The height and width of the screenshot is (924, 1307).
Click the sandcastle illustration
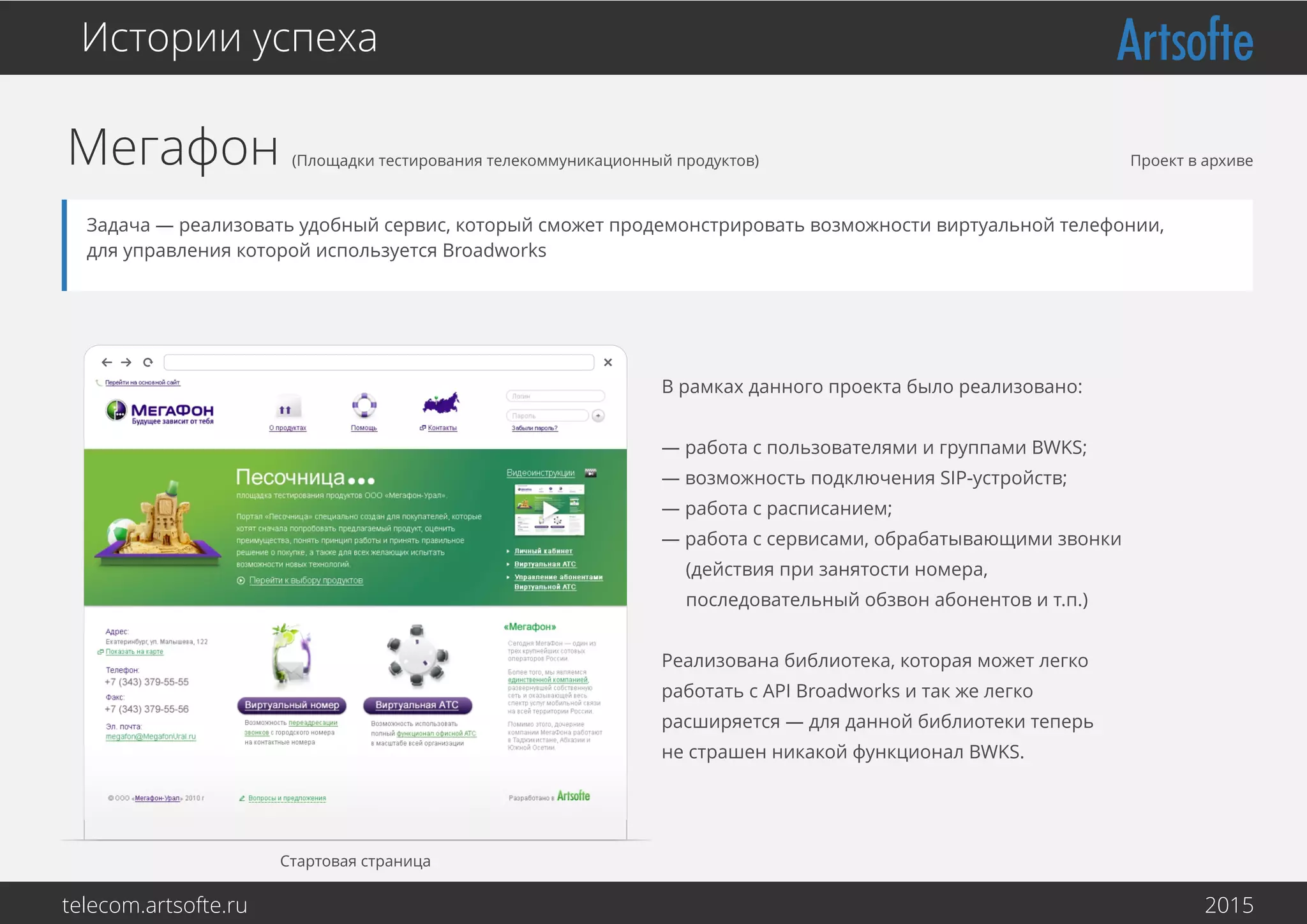(159, 523)
